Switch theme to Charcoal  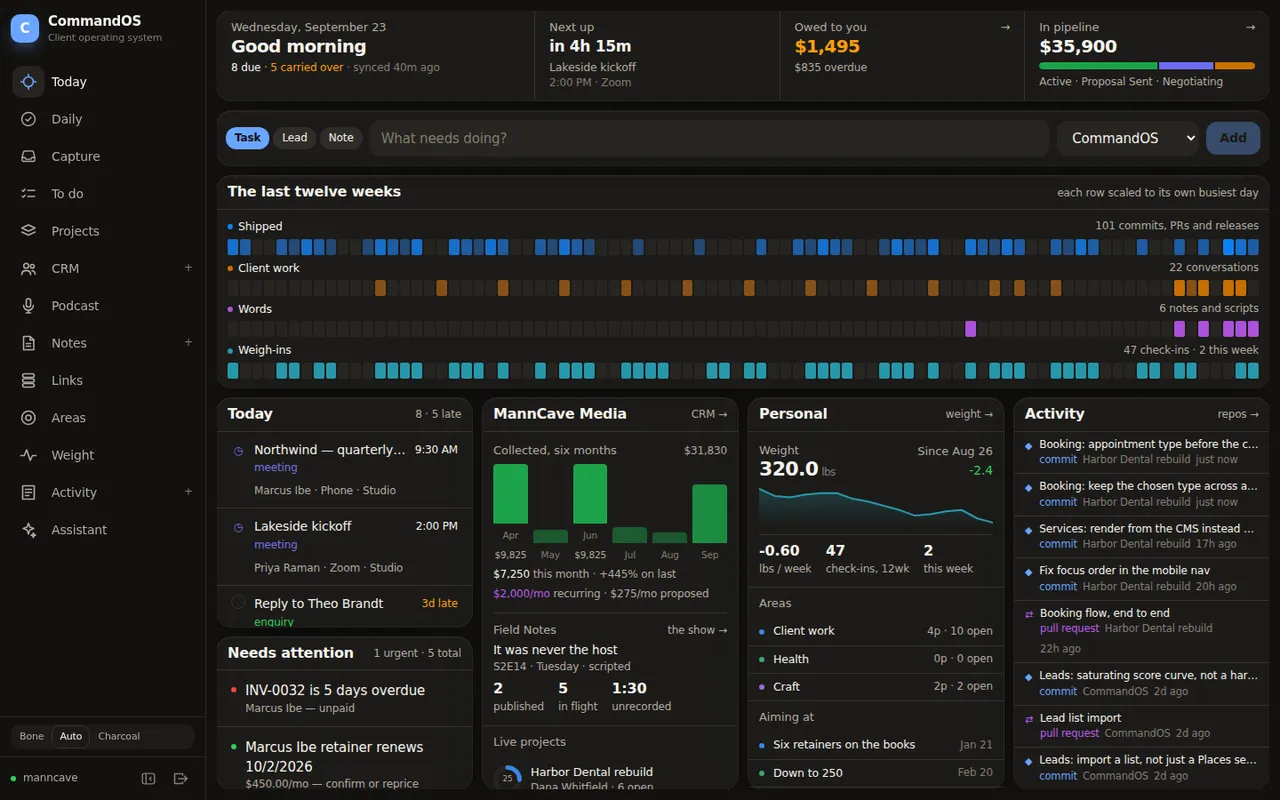[119, 736]
